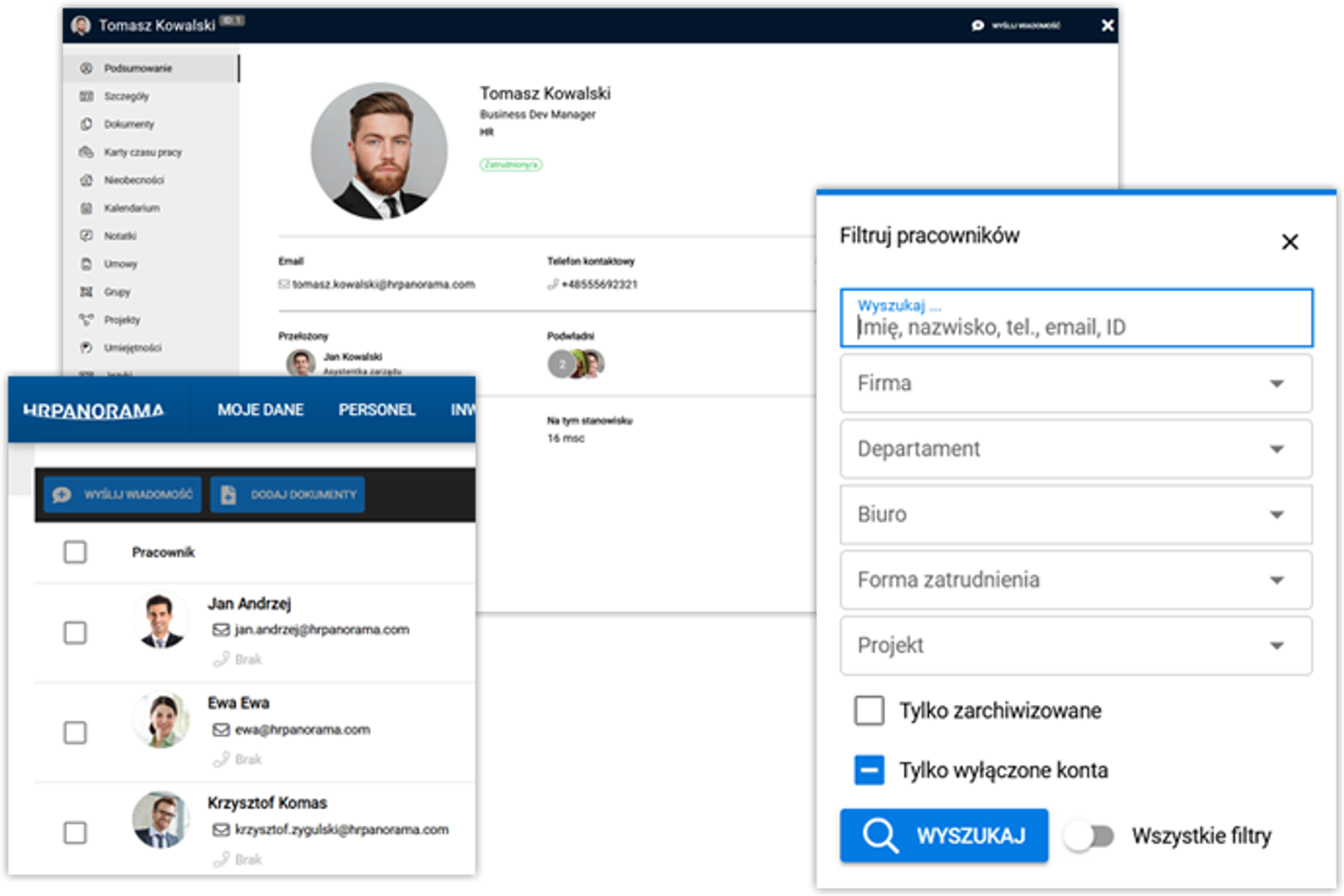Viewport: 1344px width, 896px height.
Task: Open the MOJE DANE menu
Action: (260, 410)
